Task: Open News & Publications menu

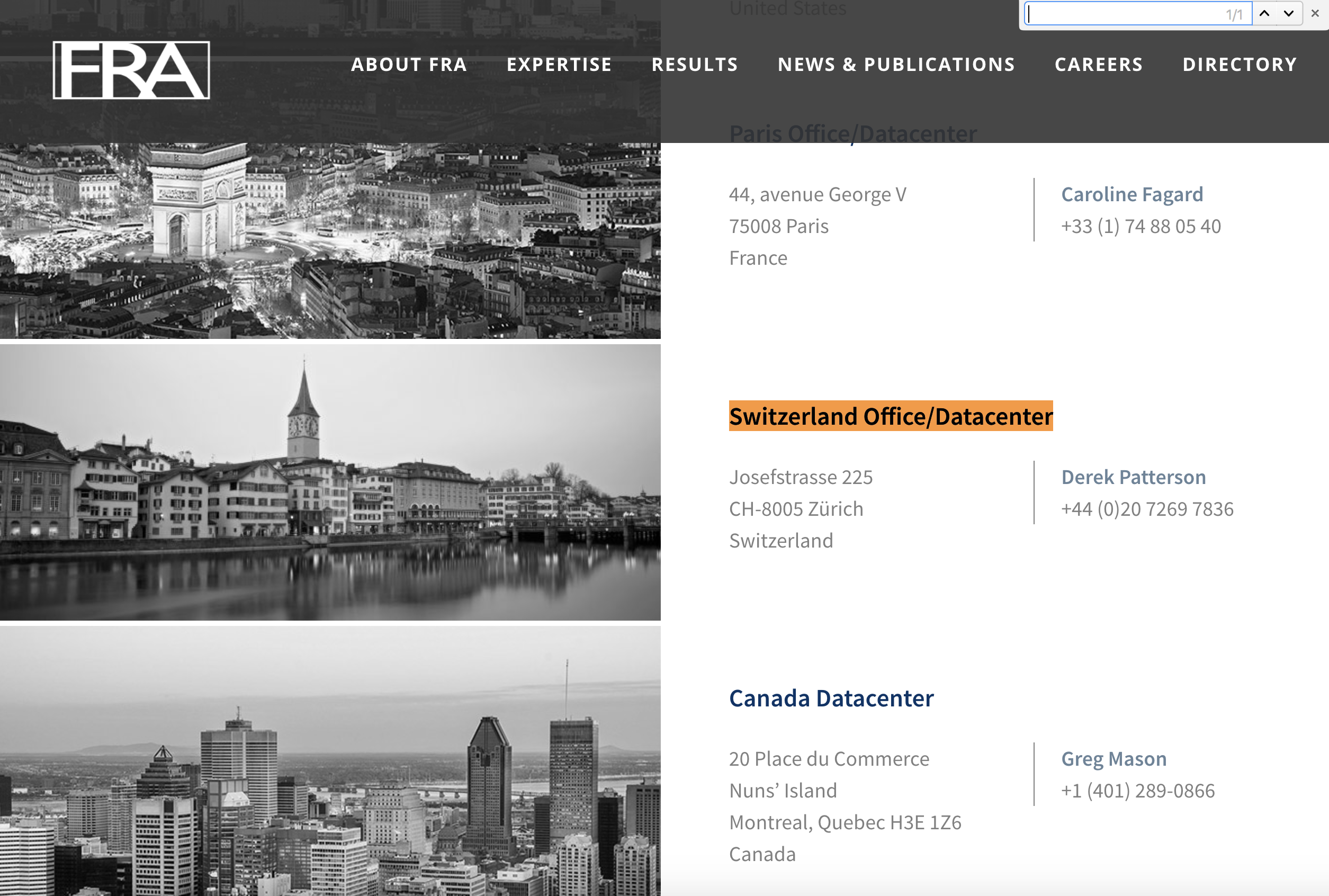Action: pos(896,65)
